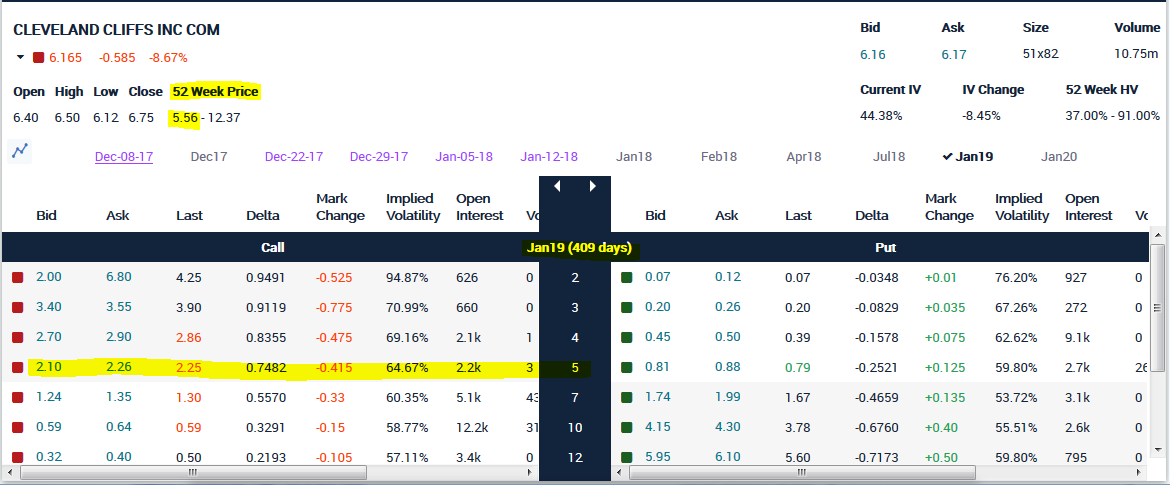The height and width of the screenshot is (485, 1170).
Task: Click red marker on call bid 2.00 row
Action: click(18, 278)
